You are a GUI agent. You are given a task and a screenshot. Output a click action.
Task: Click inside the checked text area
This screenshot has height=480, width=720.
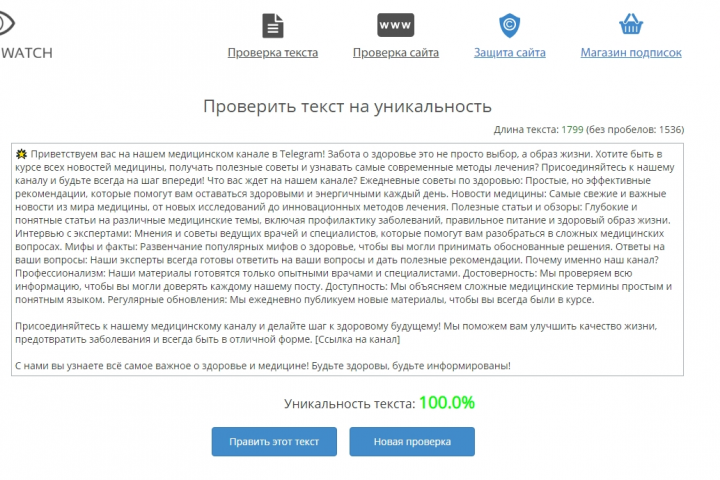point(347,260)
